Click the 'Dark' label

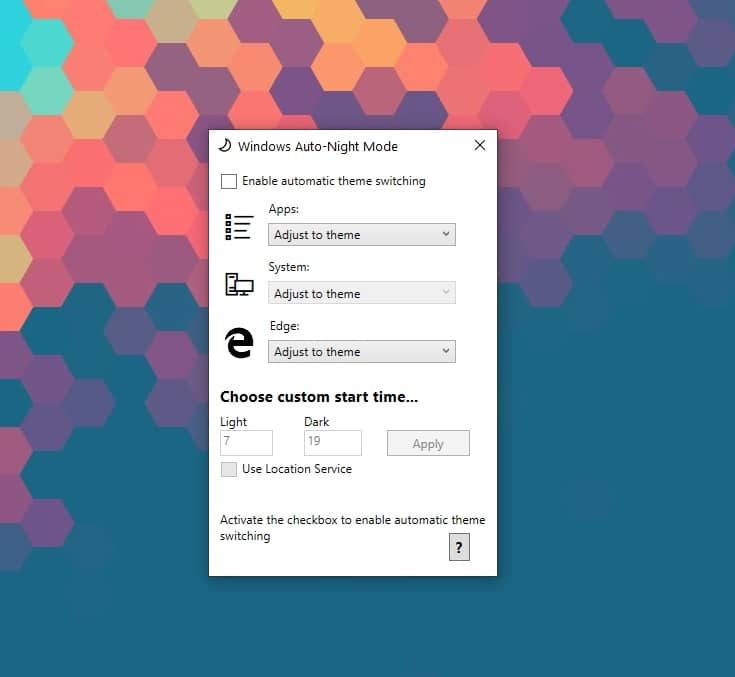coord(316,422)
